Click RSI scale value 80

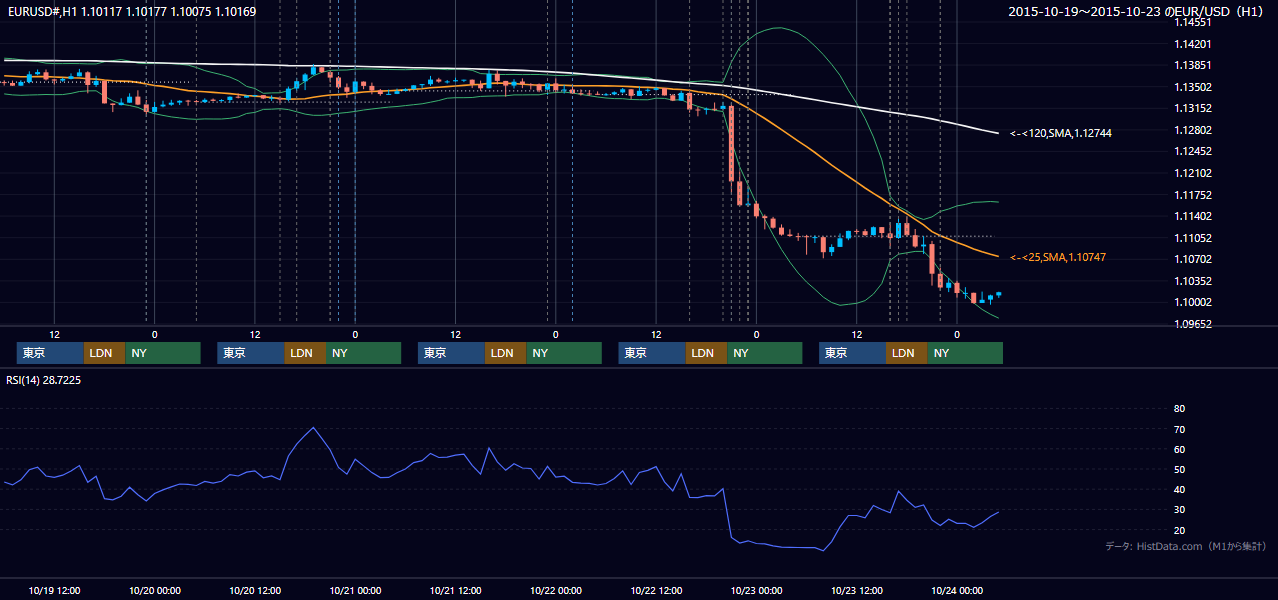pos(1179,409)
